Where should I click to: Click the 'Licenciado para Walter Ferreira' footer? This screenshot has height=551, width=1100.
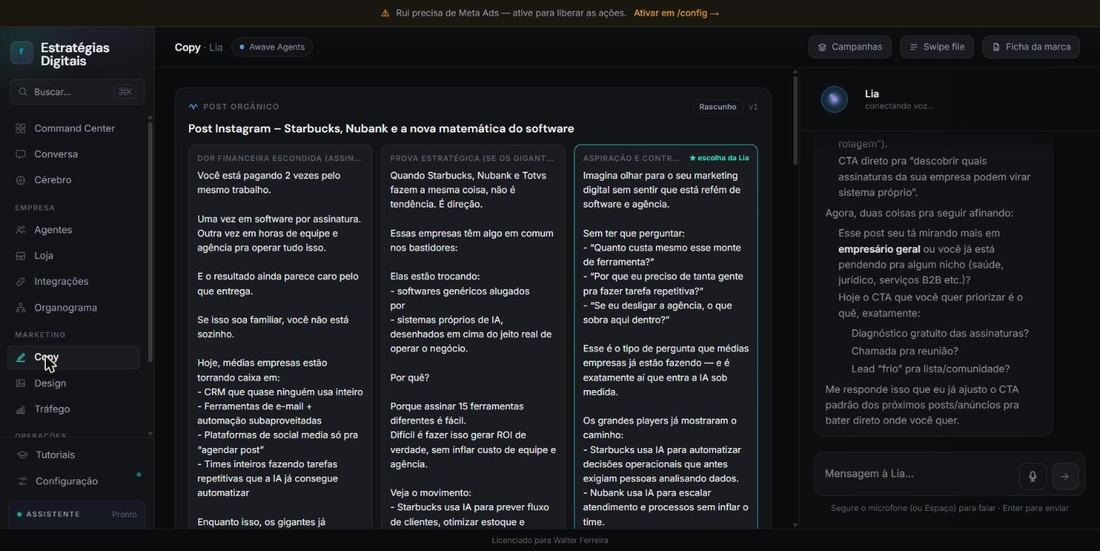[550, 540]
